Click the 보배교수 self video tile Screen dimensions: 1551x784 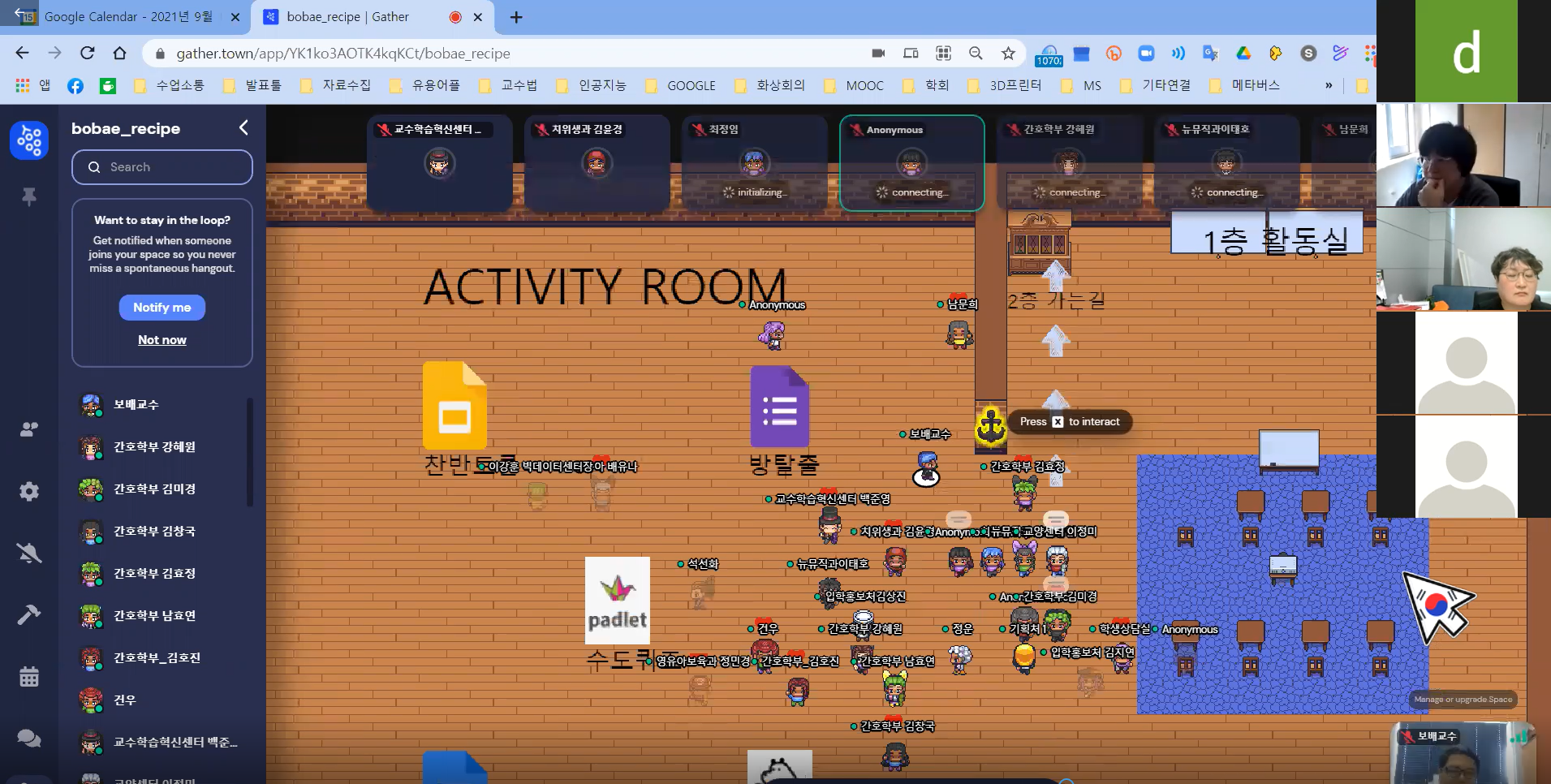[1463, 753]
